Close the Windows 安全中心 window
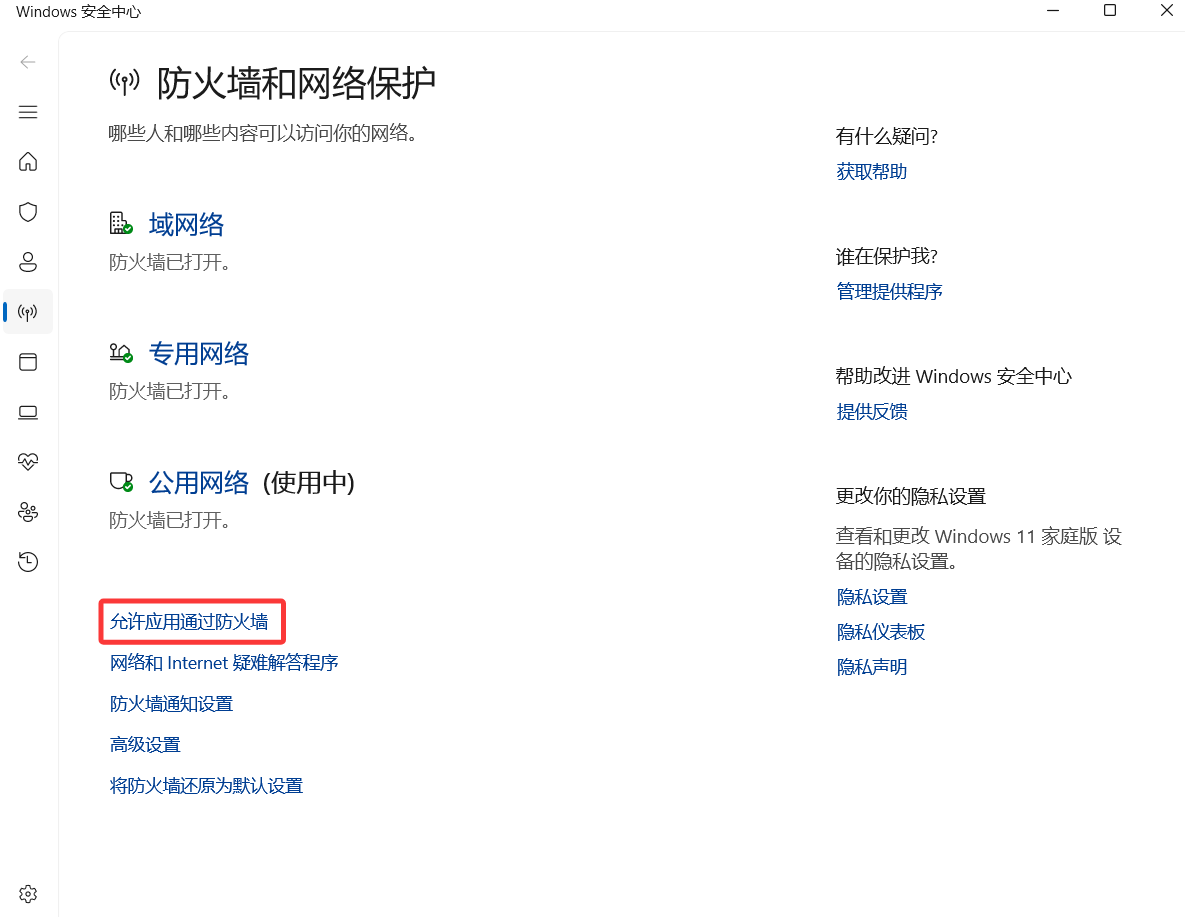This screenshot has width=1185, height=917. pyautogui.click(x=1166, y=11)
